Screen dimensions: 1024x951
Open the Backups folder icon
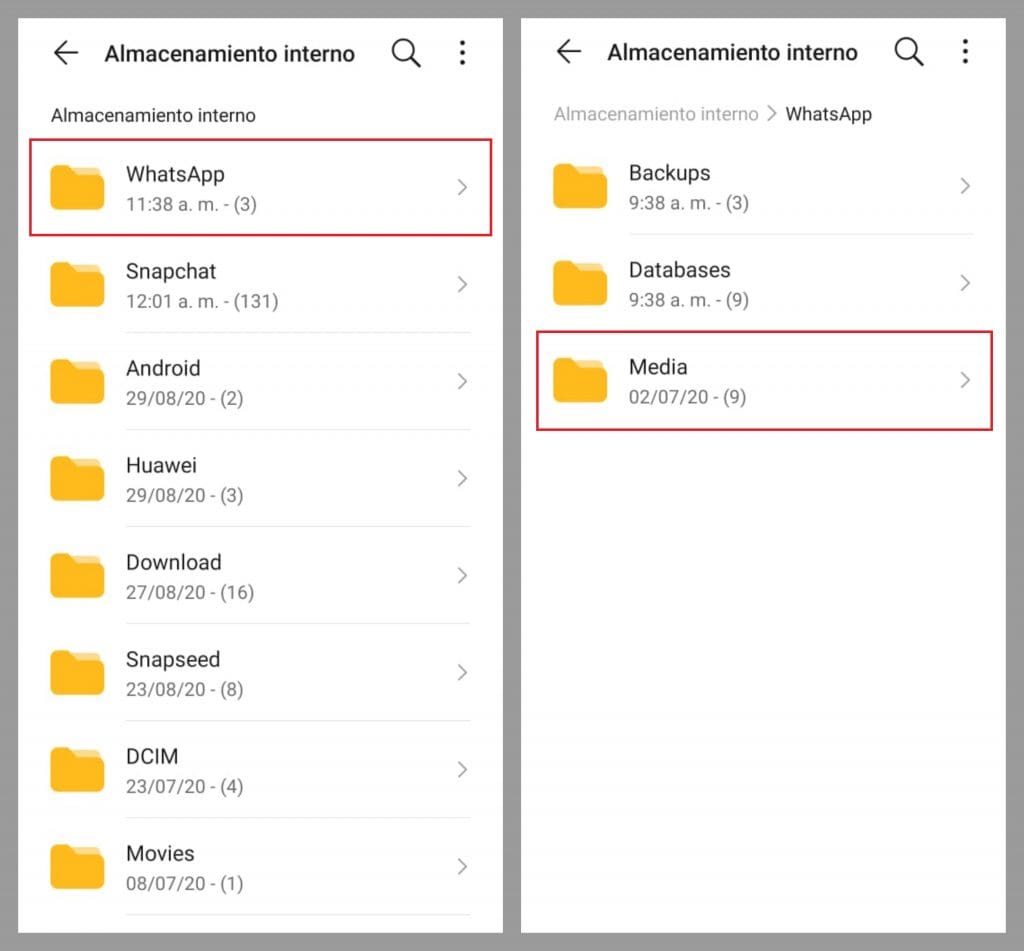(580, 186)
